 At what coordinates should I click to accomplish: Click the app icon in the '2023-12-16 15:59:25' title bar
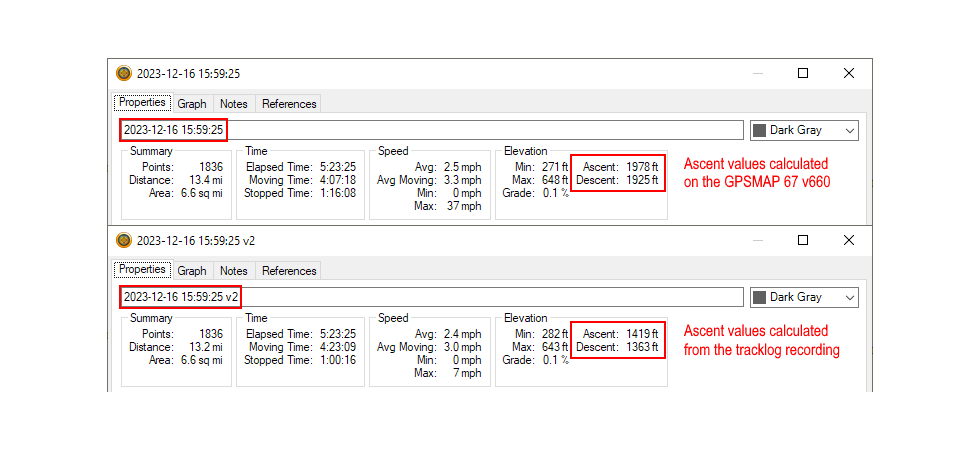[124, 73]
